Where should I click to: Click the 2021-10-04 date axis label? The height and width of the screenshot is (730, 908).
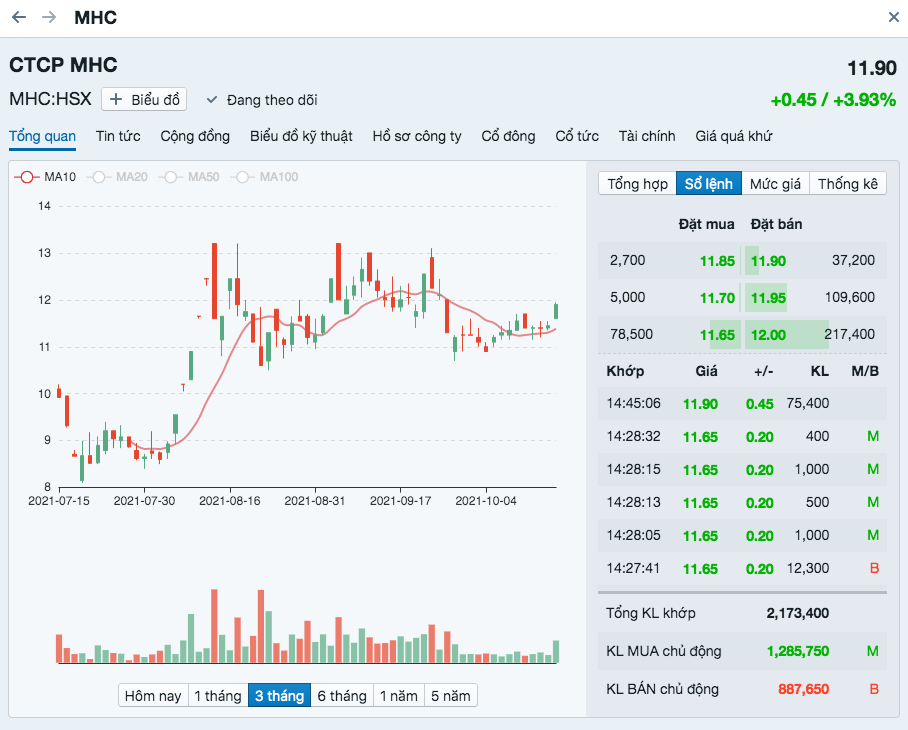pyautogui.click(x=485, y=501)
